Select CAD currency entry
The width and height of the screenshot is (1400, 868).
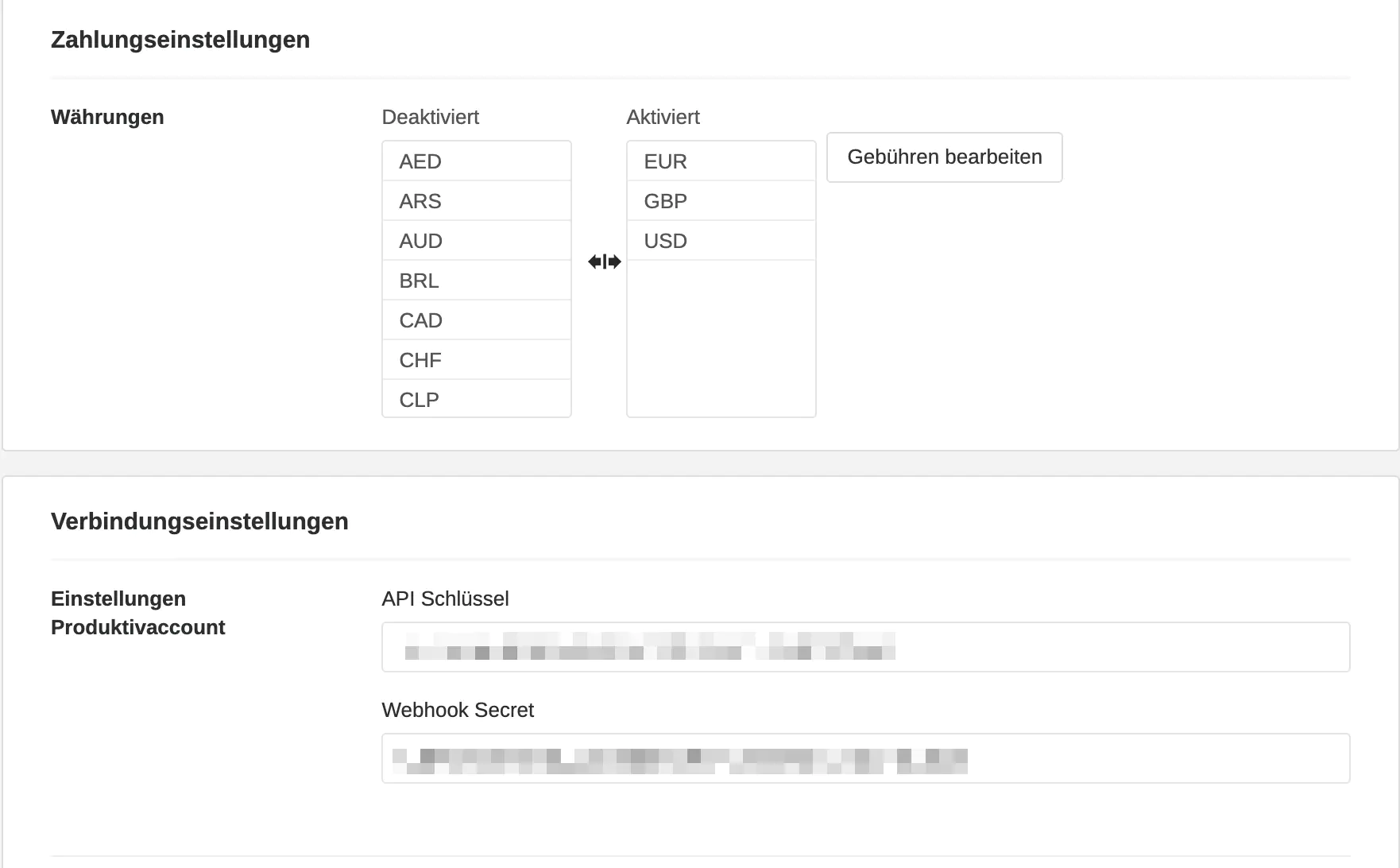click(476, 320)
